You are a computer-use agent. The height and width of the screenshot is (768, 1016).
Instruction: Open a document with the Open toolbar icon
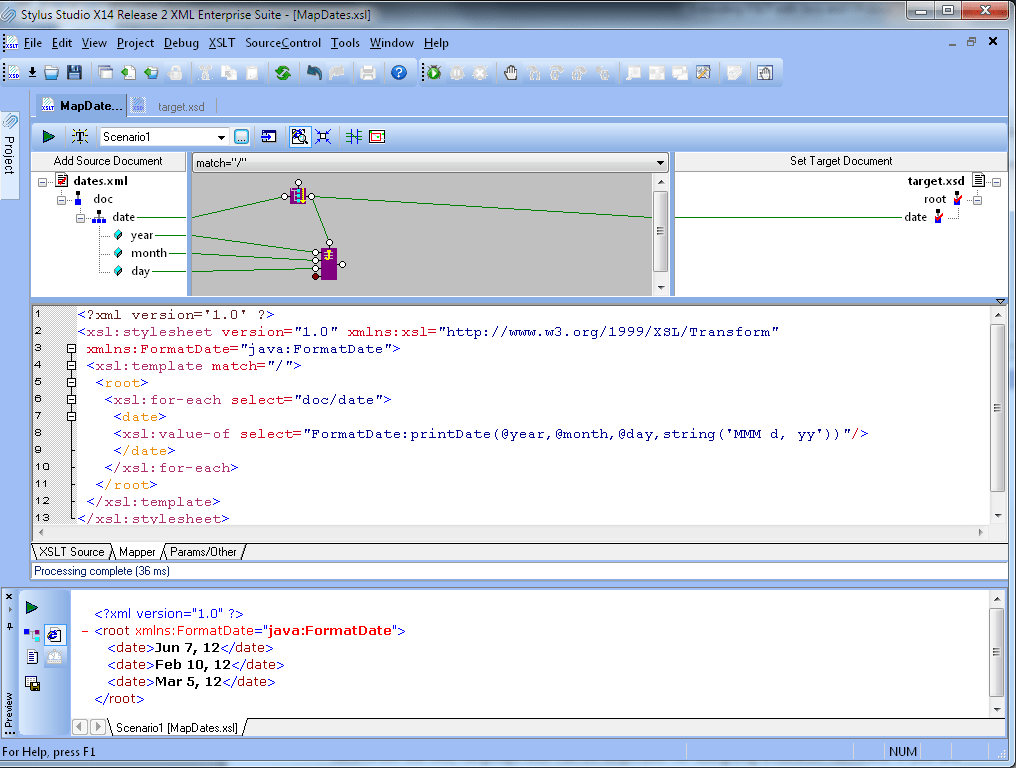coord(51,72)
